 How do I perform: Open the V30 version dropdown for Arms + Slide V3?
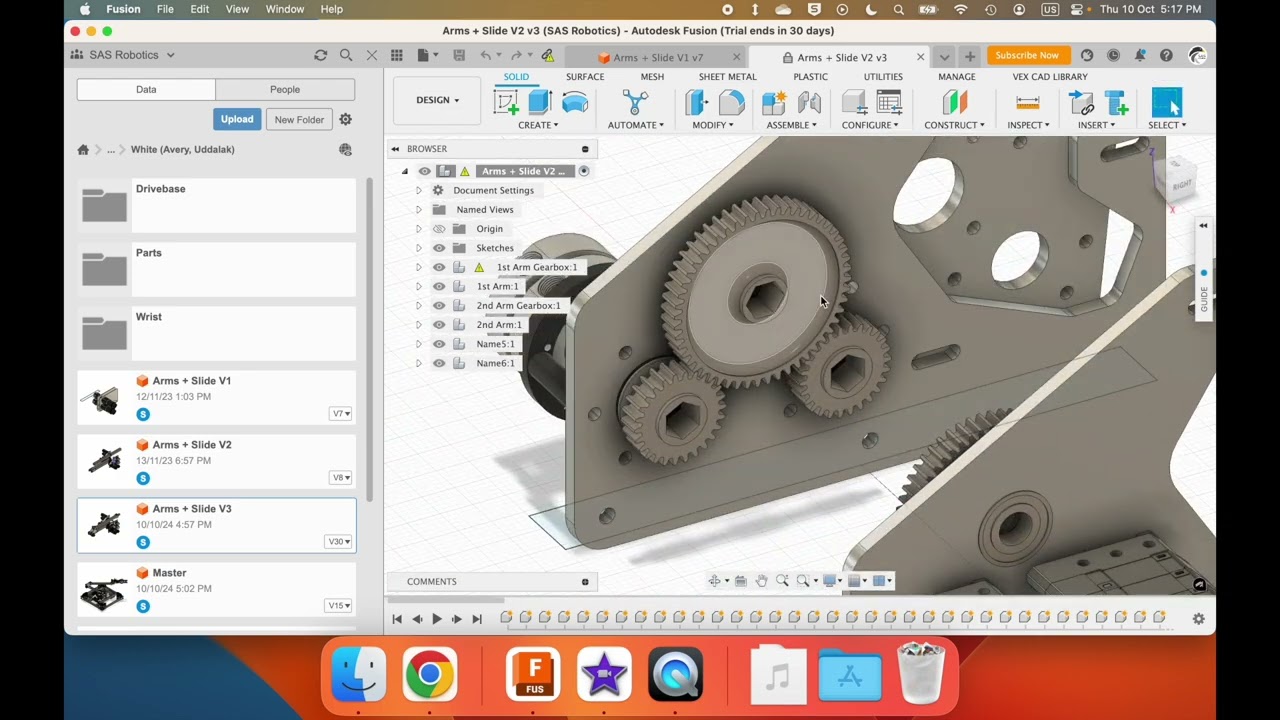pyautogui.click(x=339, y=541)
